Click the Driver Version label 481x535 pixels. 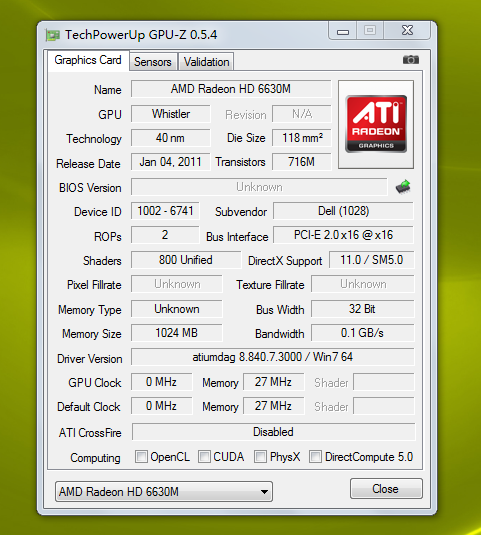tap(90, 359)
